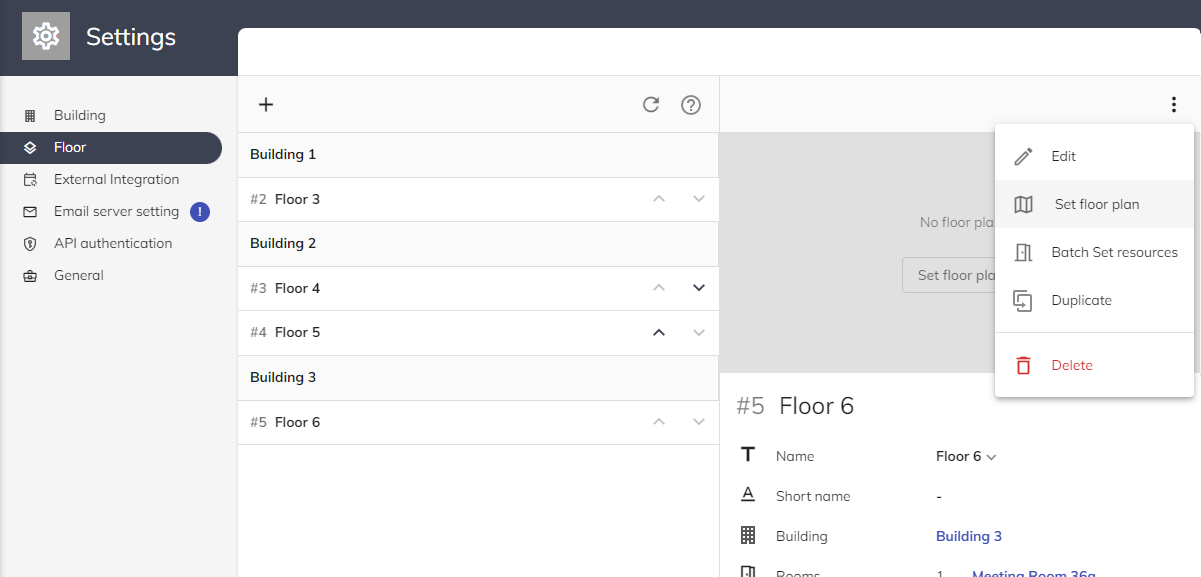Click the Duplicate icon in menu
The height and width of the screenshot is (577, 1201).
(1023, 301)
